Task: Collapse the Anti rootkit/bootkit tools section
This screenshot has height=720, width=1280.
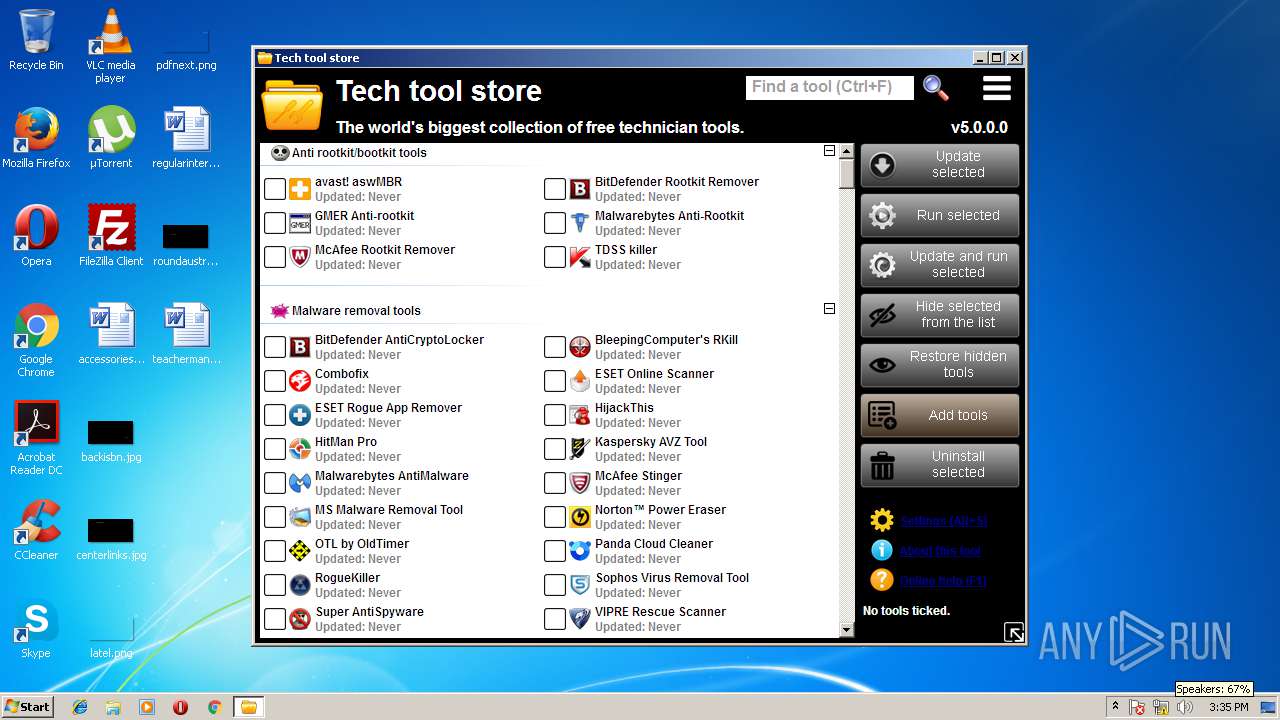Action: click(829, 151)
